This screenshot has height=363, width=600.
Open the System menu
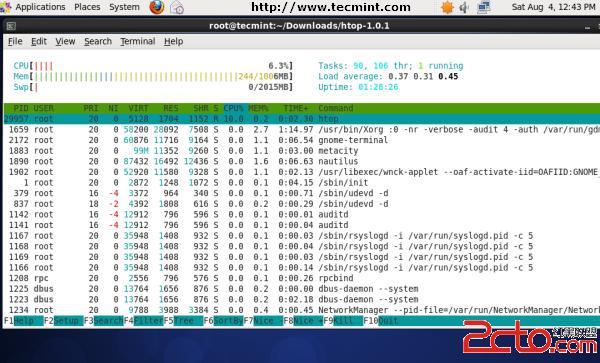click(x=124, y=7)
